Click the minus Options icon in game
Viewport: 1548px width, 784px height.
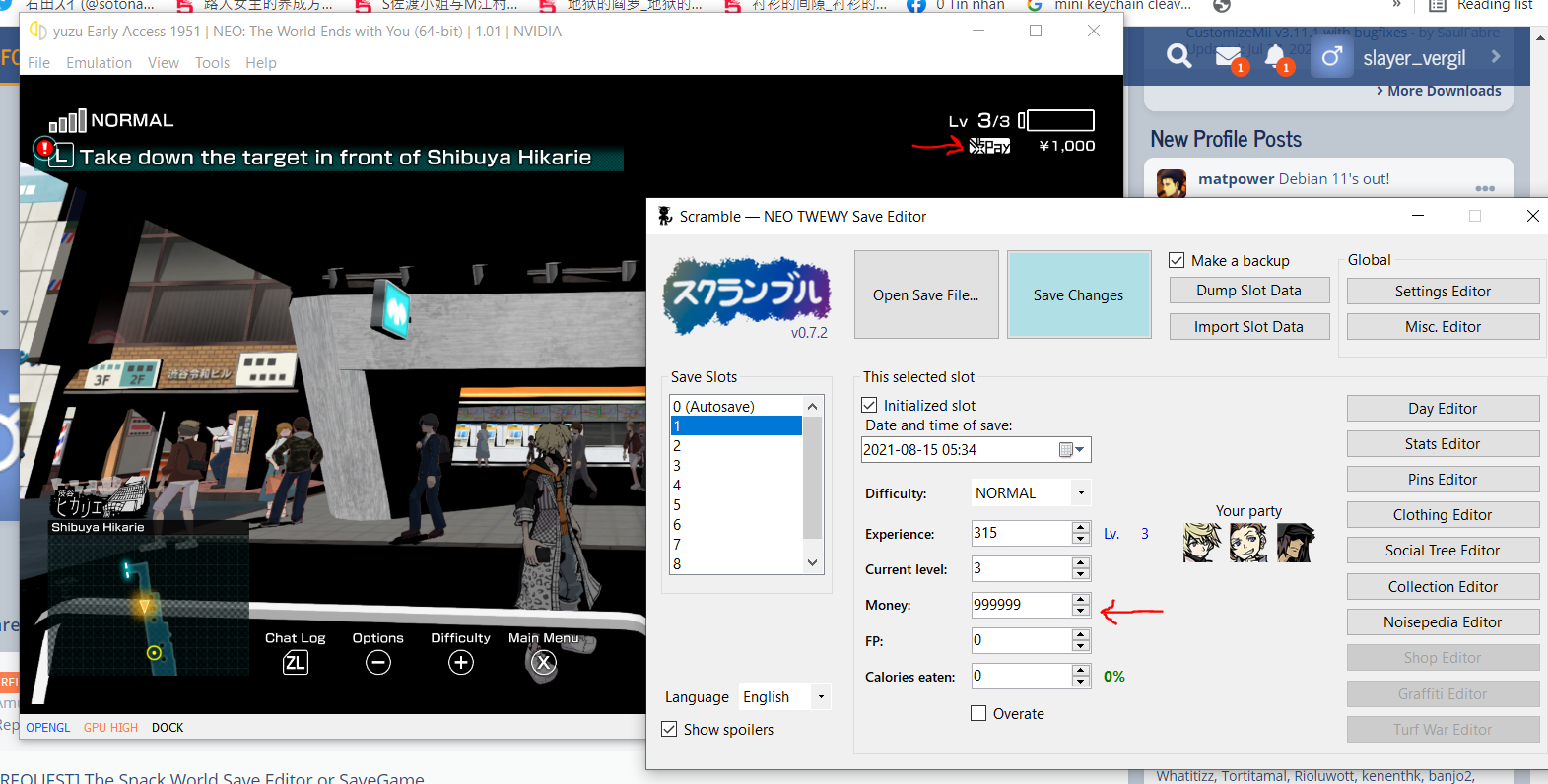(378, 663)
